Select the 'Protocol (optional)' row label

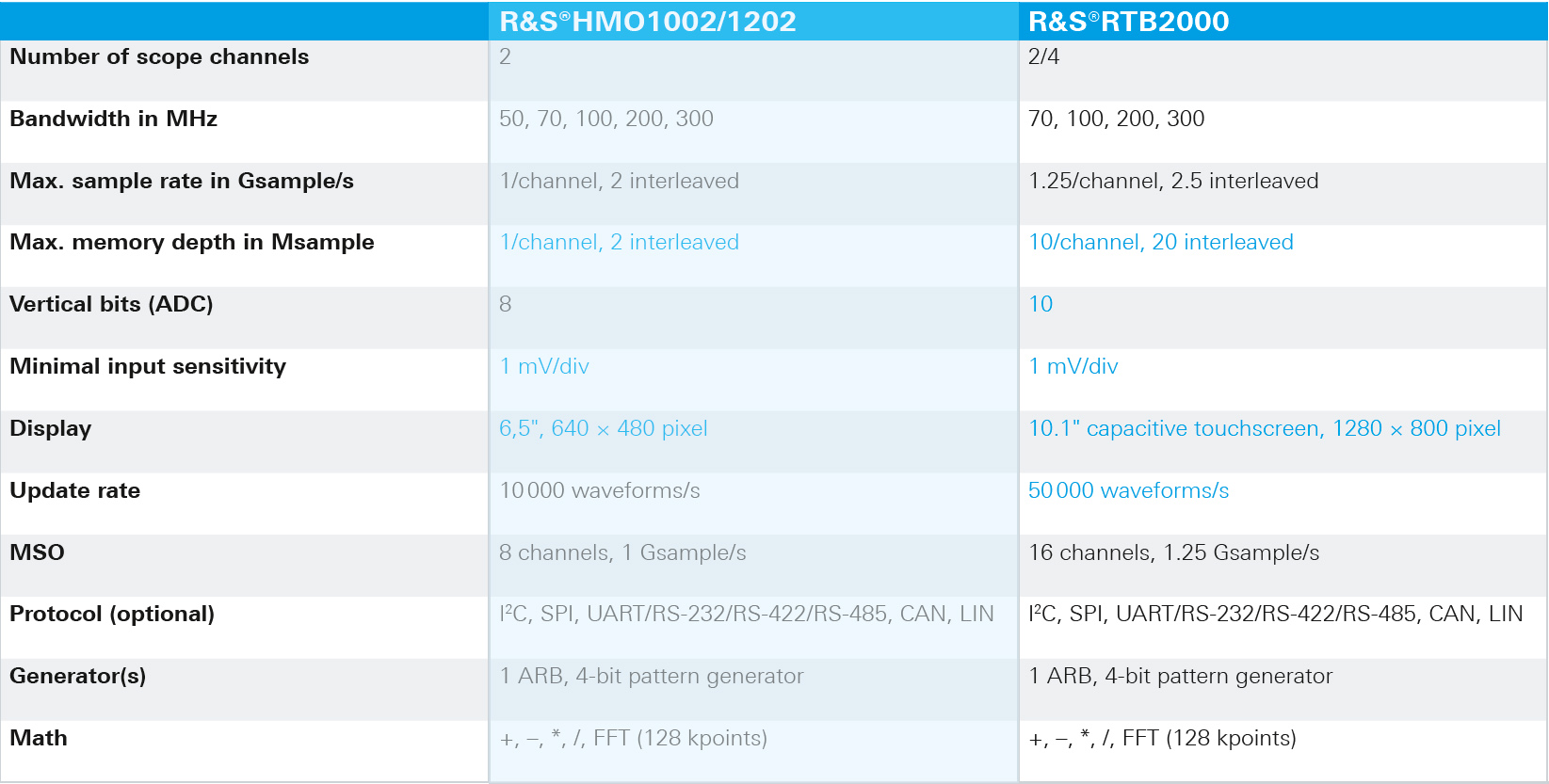coord(112,615)
